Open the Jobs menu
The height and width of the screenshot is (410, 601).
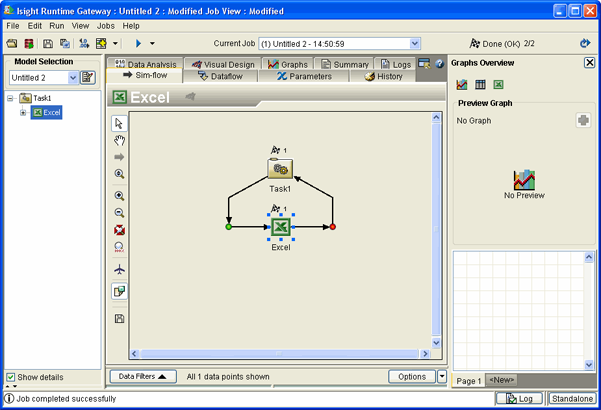tap(105, 25)
